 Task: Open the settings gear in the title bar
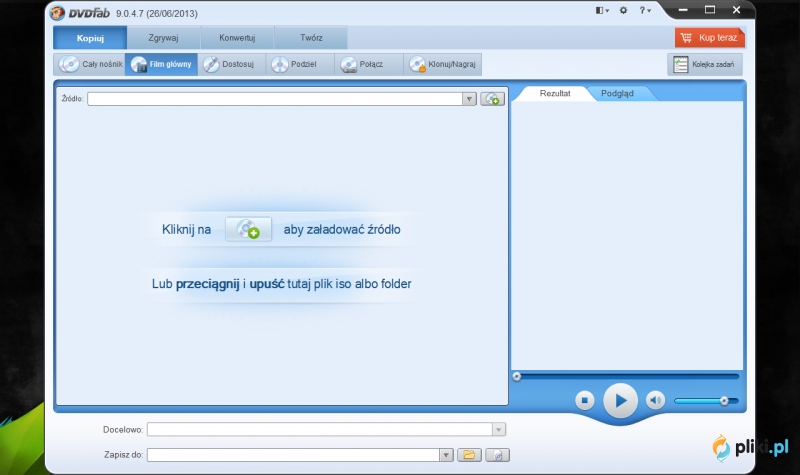(x=623, y=10)
